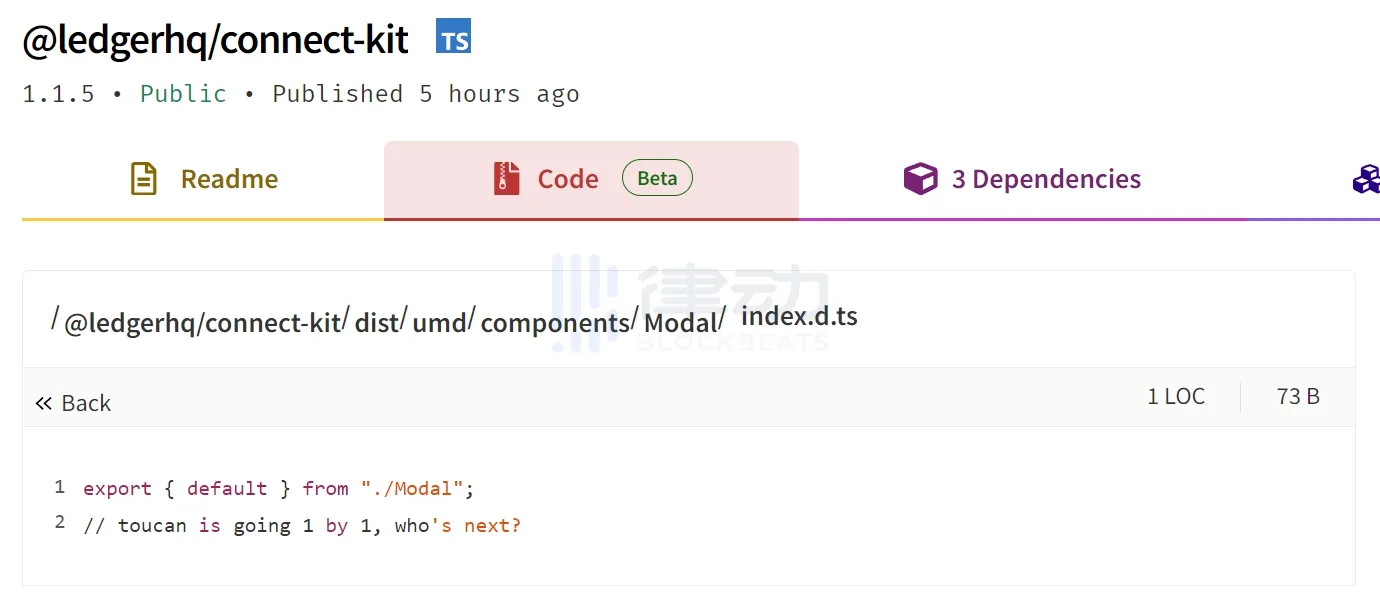Image resolution: width=1380 pixels, height=608 pixels.
Task: Jump to components folder in breadcrumb
Action: tap(555, 323)
